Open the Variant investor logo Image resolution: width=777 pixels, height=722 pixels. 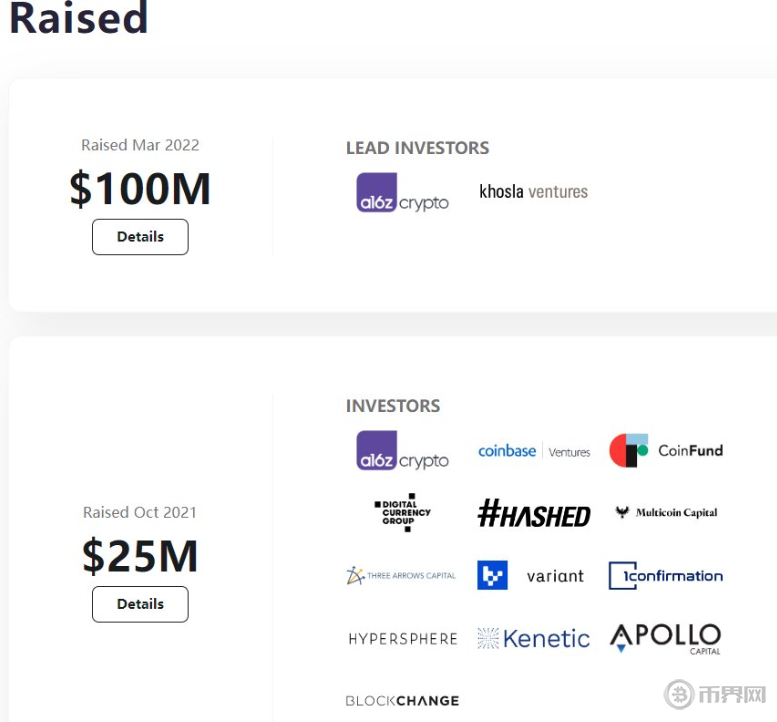(x=531, y=576)
